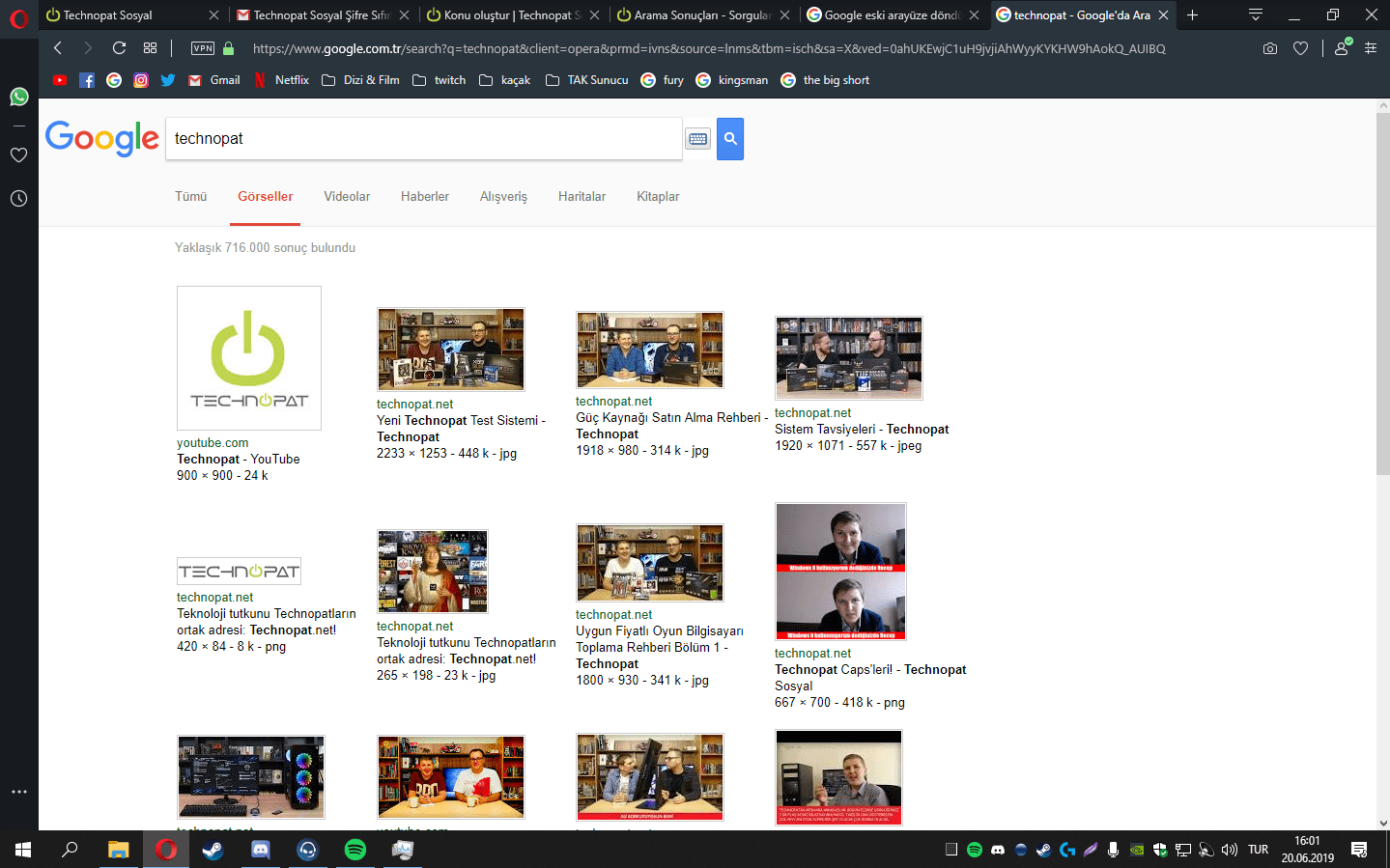Focus the Google search box
1390x868 pixels.
[x=424, y=138]
